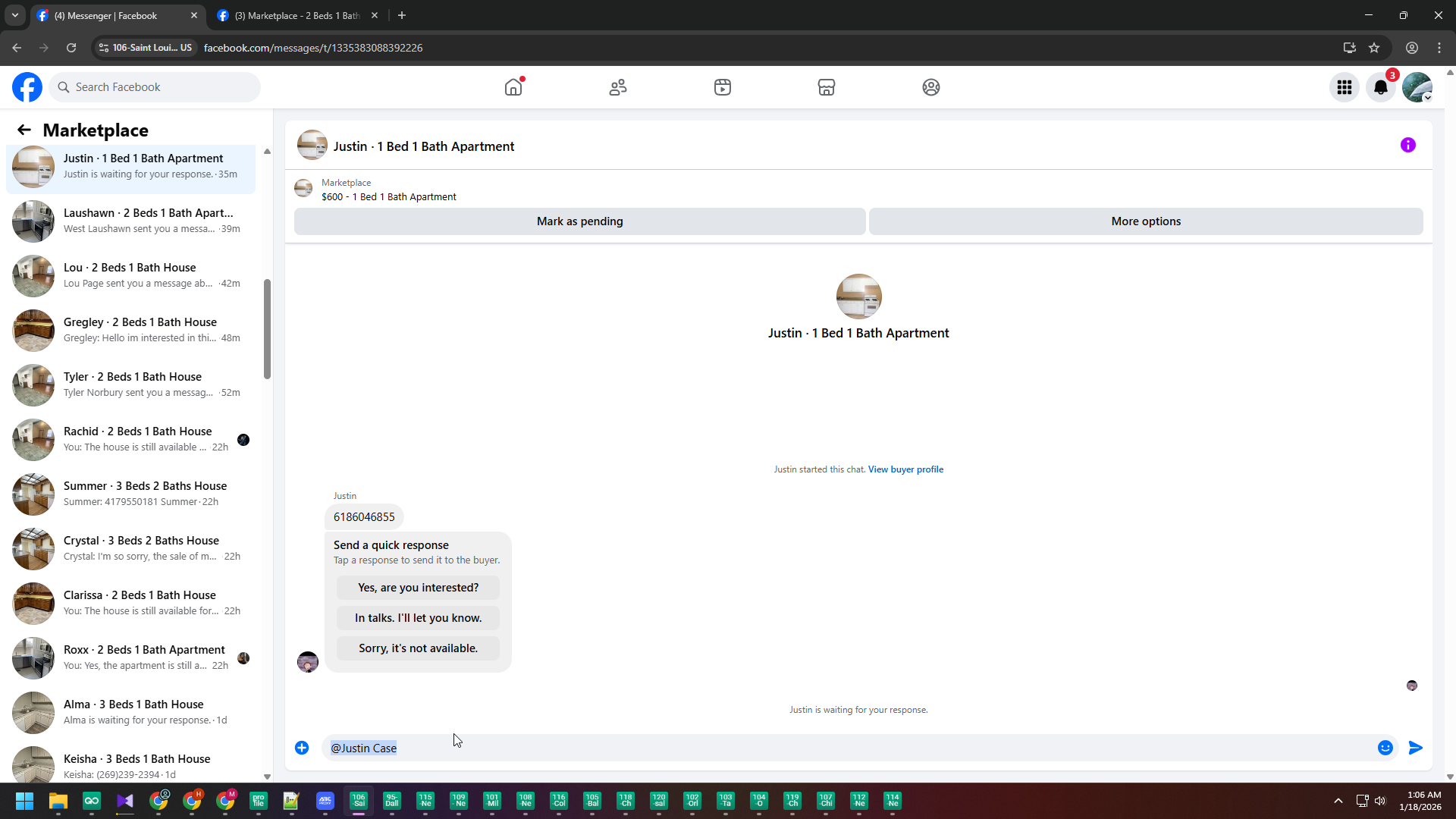Click the purple conversation info icon
Image resolution: width=1456 pixels, height=819 pixels.
(1408, 145)
